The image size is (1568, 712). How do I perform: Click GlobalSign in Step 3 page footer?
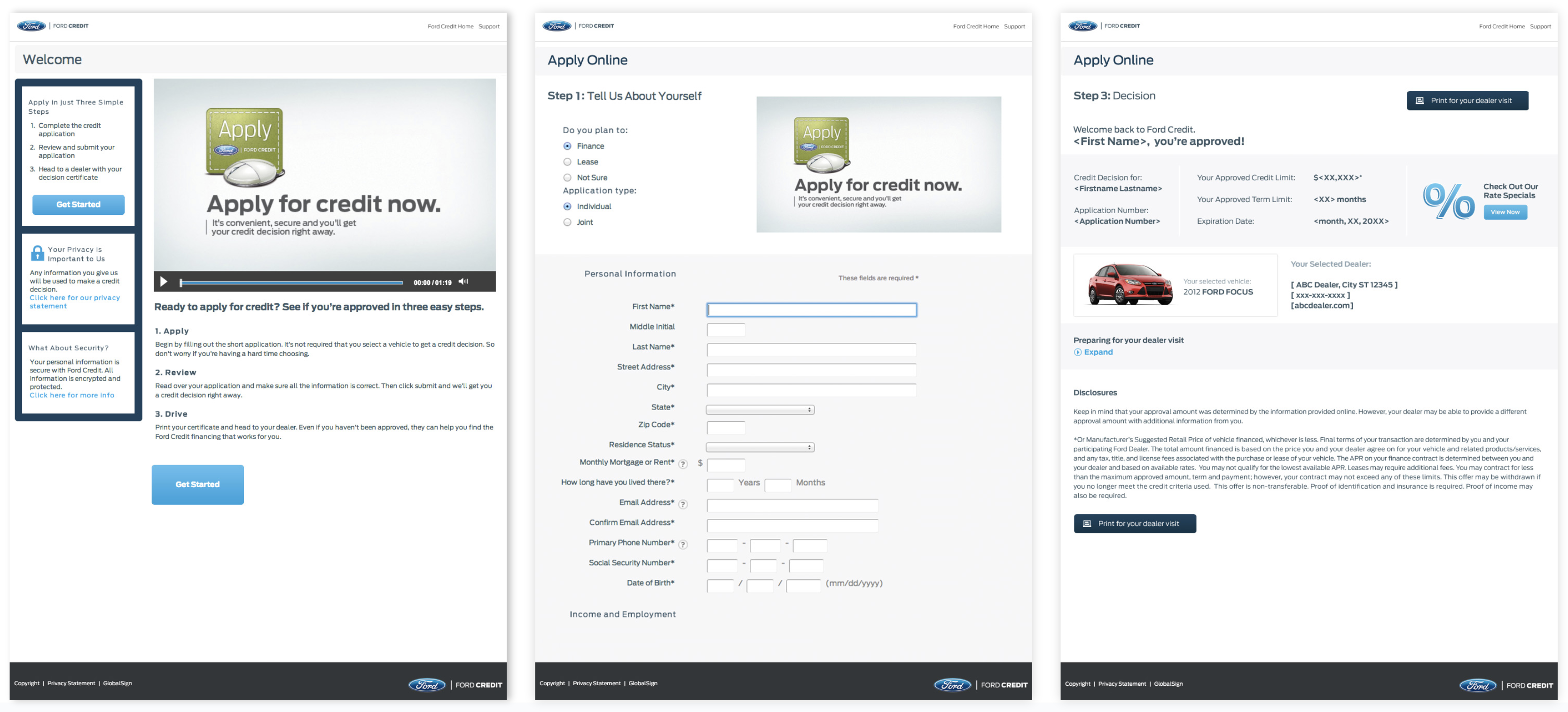pos(1168,684)
